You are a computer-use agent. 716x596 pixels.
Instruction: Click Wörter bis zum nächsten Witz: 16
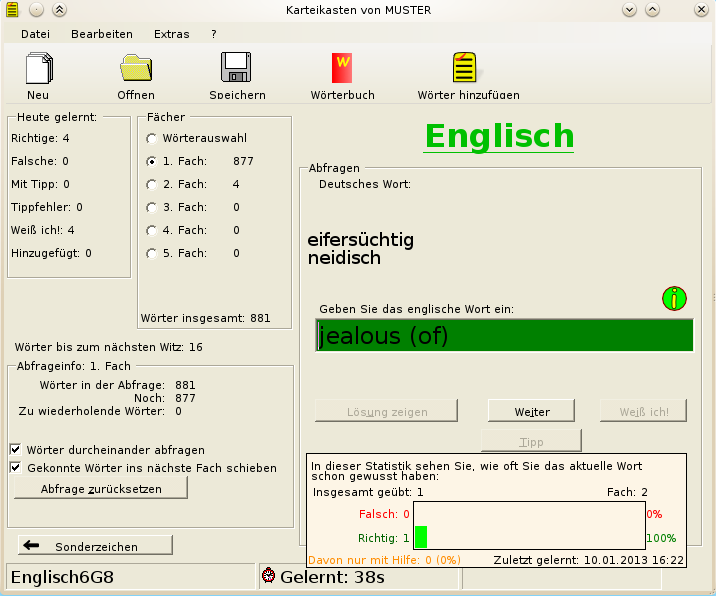(x=109, y=347)
